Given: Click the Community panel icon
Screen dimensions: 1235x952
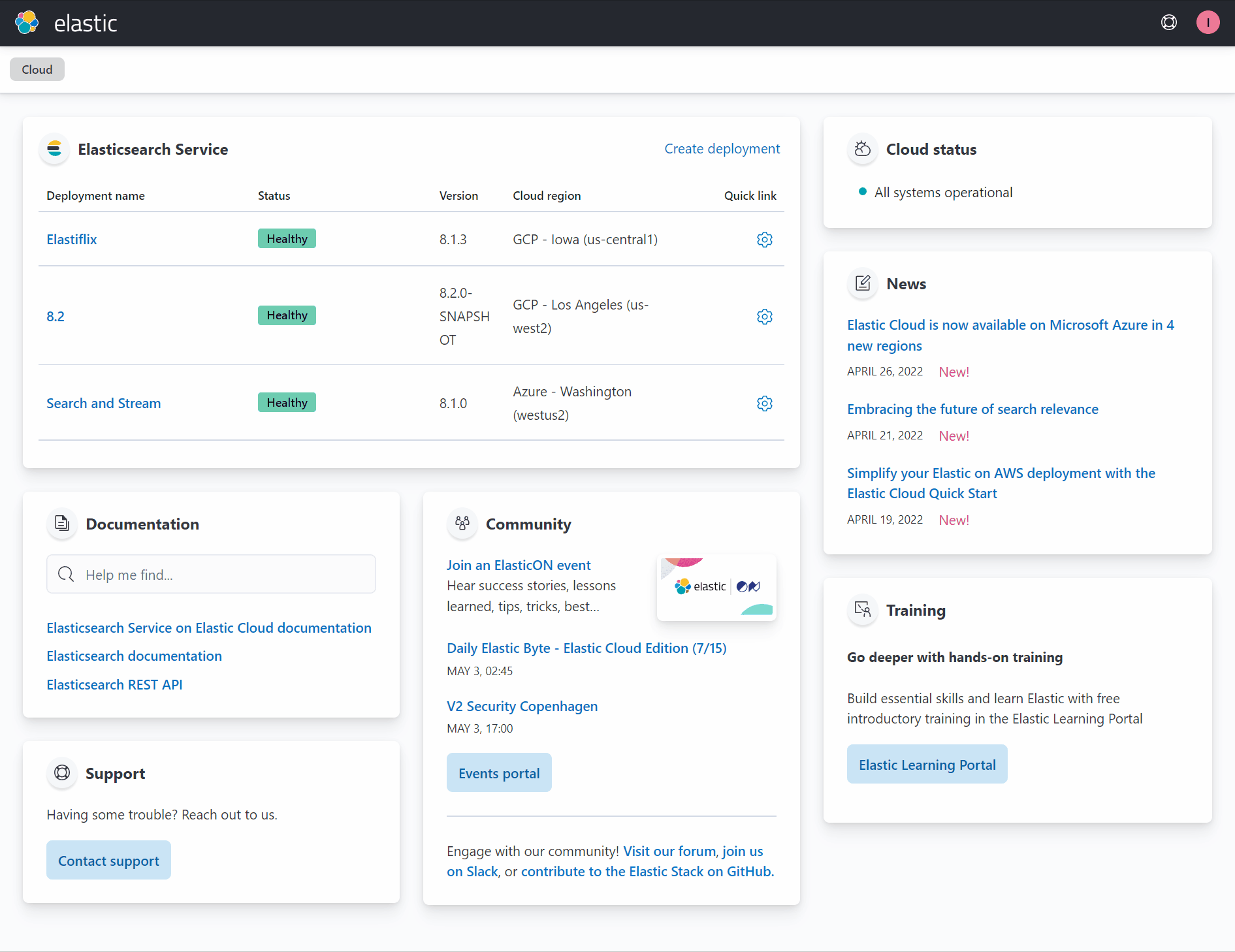Looking at the screenshot, I should pyautogui.click(x=462, y=524).
